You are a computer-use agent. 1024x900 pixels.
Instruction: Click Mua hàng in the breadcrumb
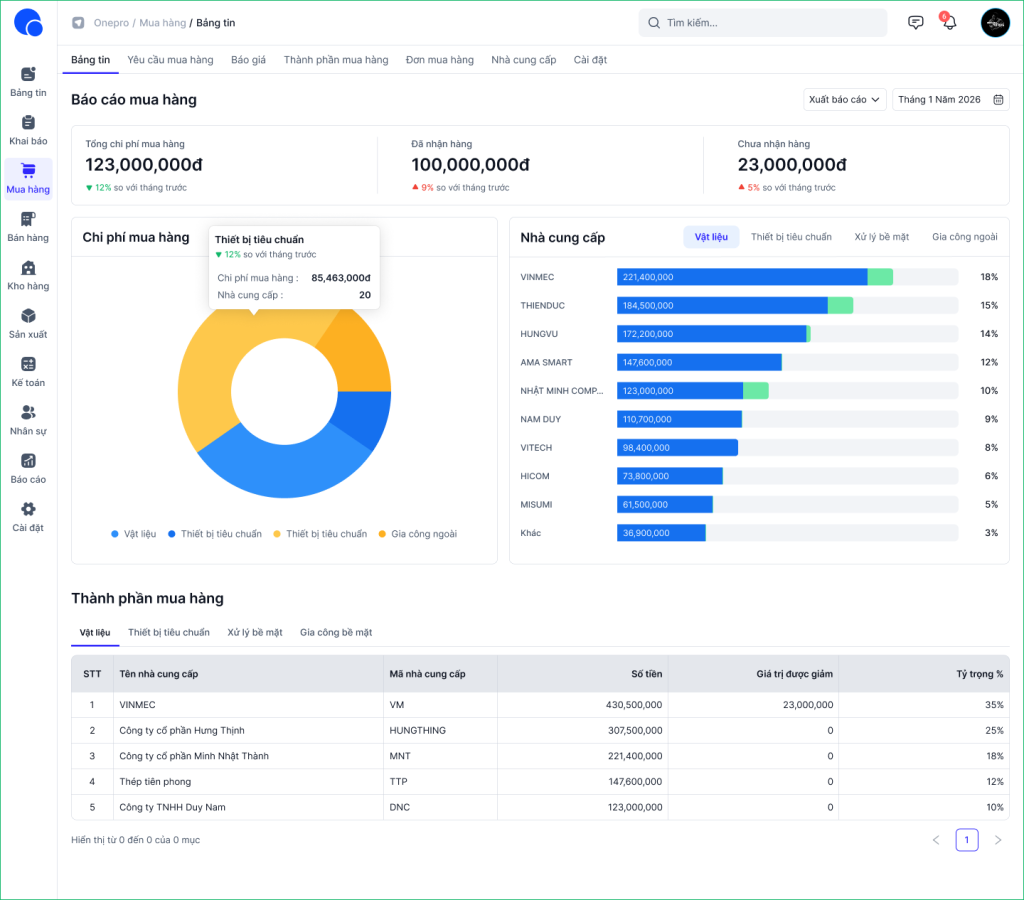[x=161, y=22]
